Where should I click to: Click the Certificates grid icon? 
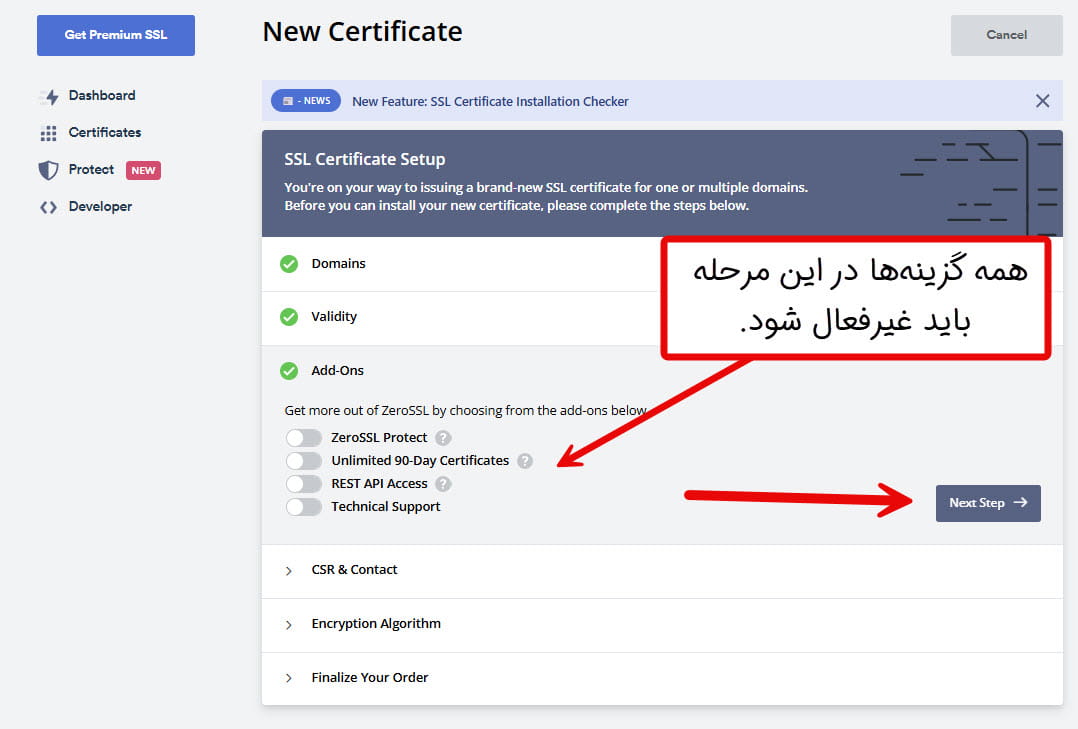[x=48, y=133]
